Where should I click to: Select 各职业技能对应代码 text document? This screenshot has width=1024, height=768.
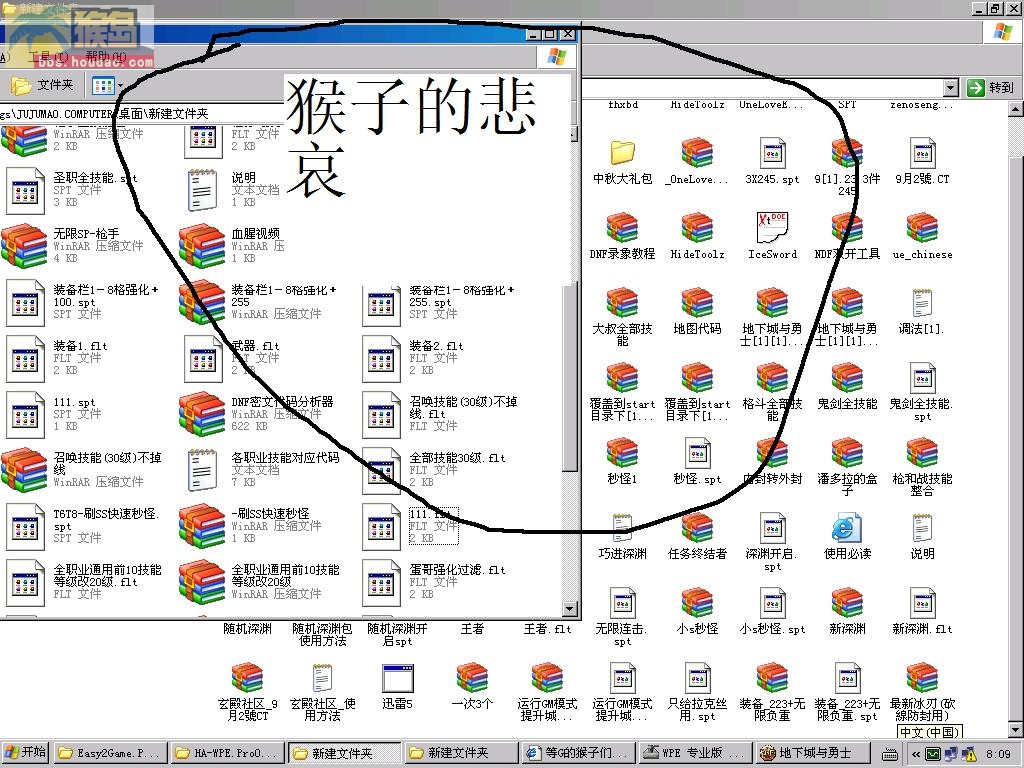pos(264,471)
